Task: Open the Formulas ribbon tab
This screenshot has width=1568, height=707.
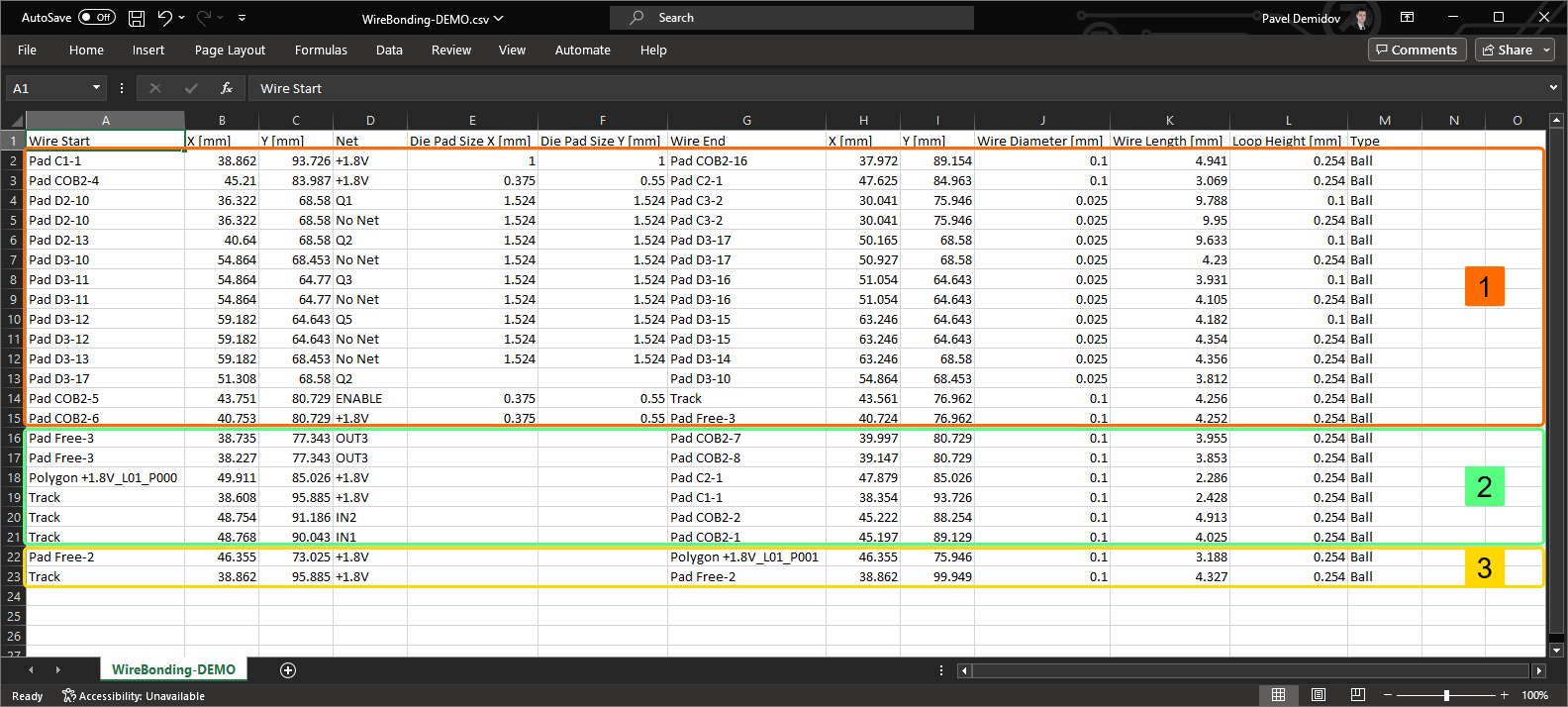Action: point(321,50)
